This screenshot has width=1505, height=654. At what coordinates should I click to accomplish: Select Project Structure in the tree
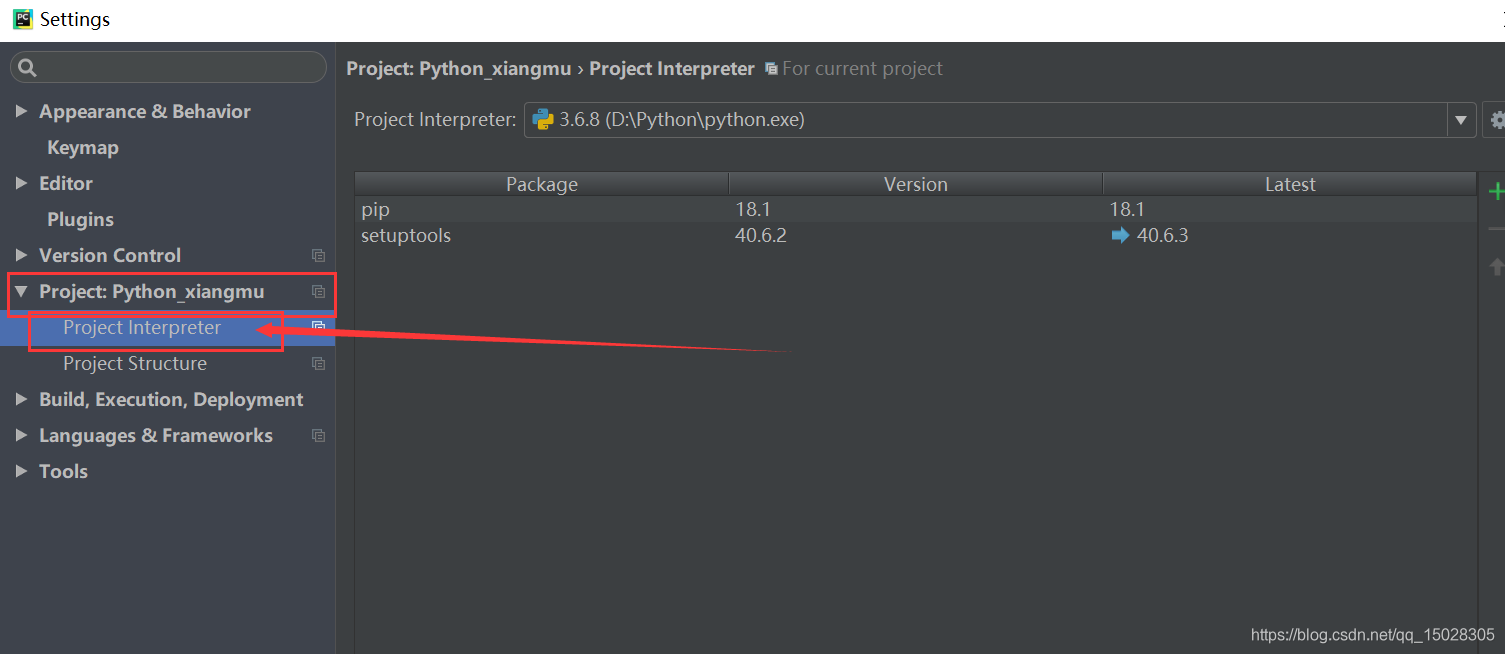135,363
